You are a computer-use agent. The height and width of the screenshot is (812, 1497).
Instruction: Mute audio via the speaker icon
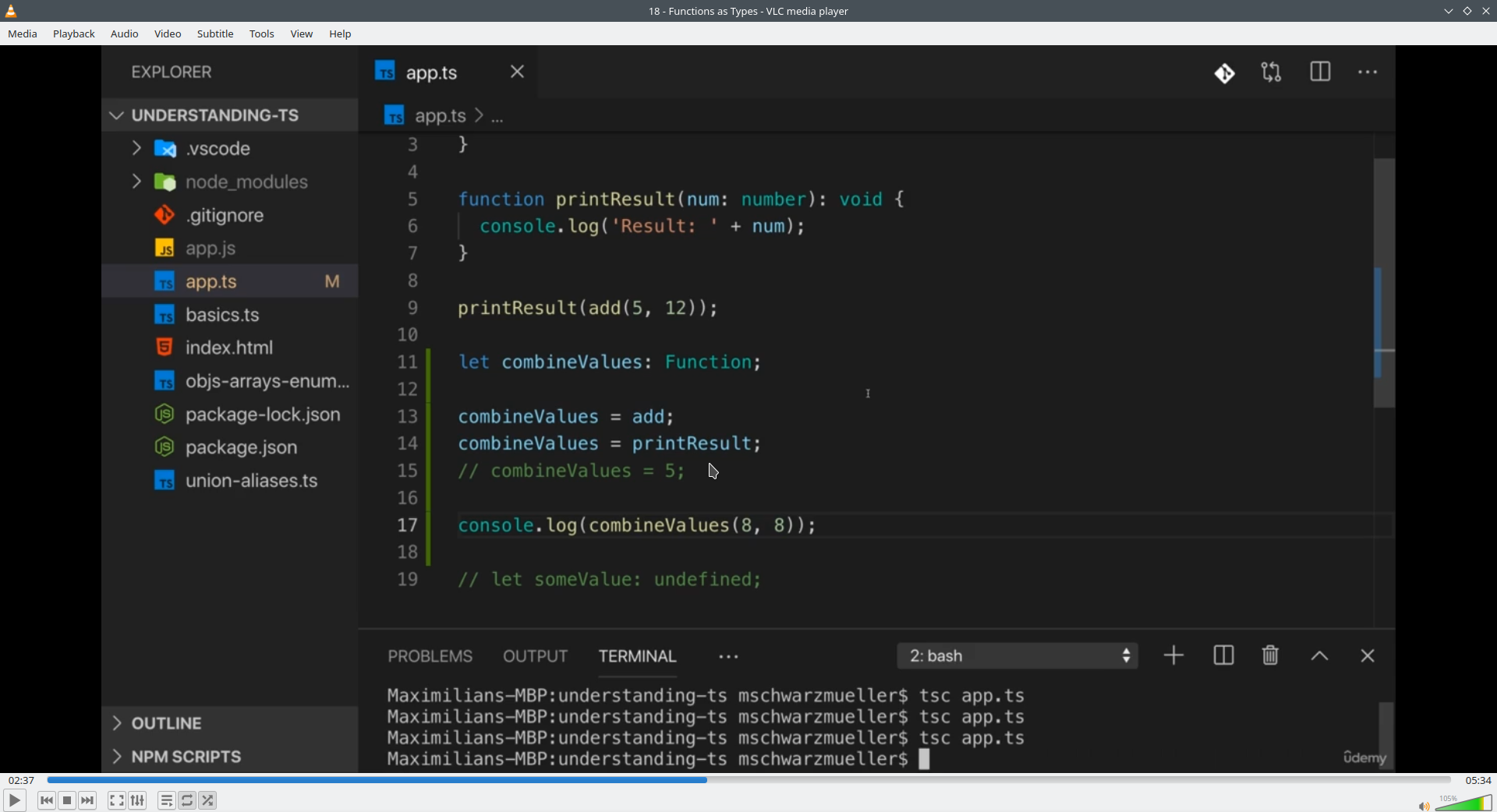(1423, 806)
